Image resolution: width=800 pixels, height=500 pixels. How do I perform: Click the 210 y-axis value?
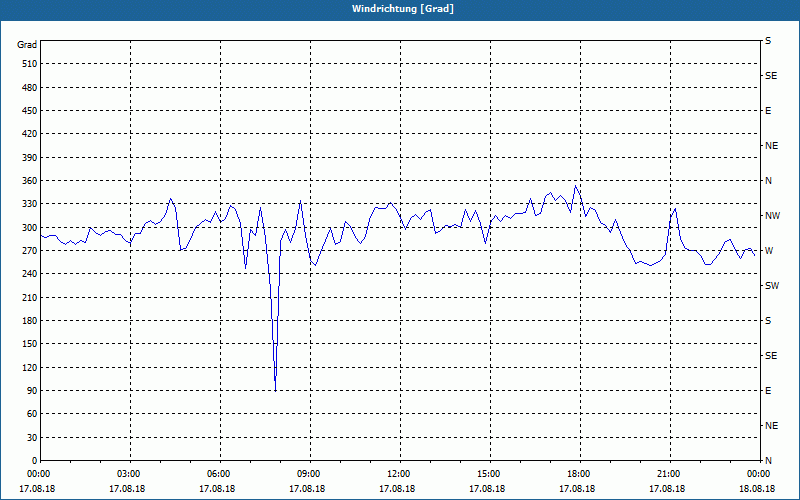pyautogui.click(x=30, y=297)
